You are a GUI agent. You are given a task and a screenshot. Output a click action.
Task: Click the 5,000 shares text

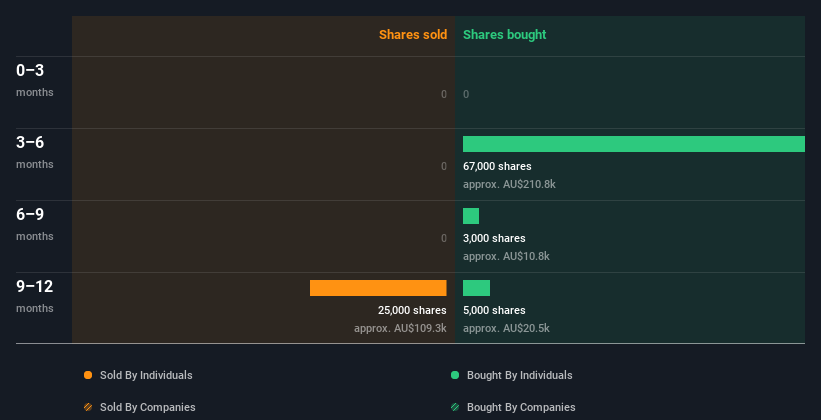(494, 310)
